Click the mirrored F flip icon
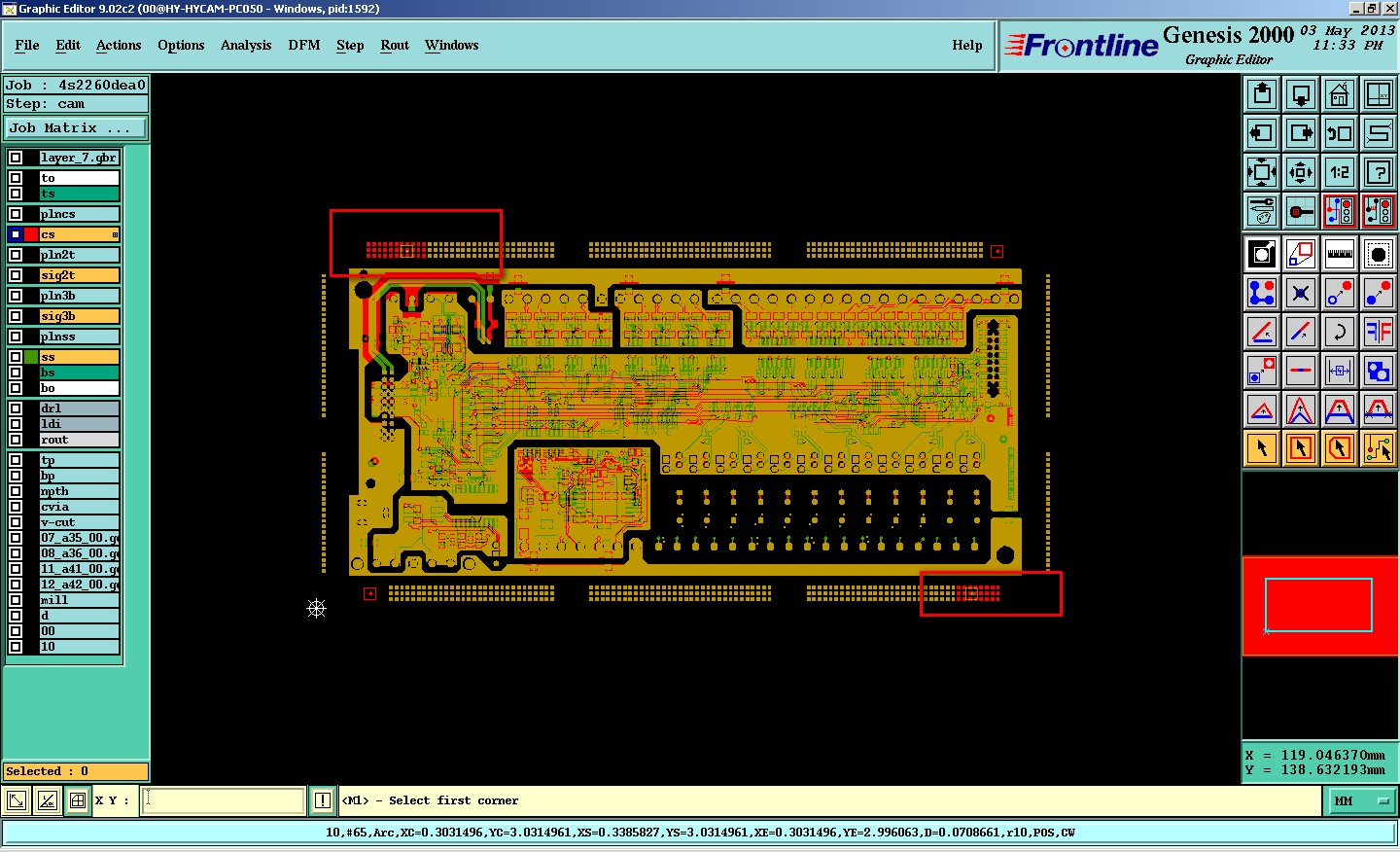Screen dimensions: 1400x852 (x=1379, y=332)
